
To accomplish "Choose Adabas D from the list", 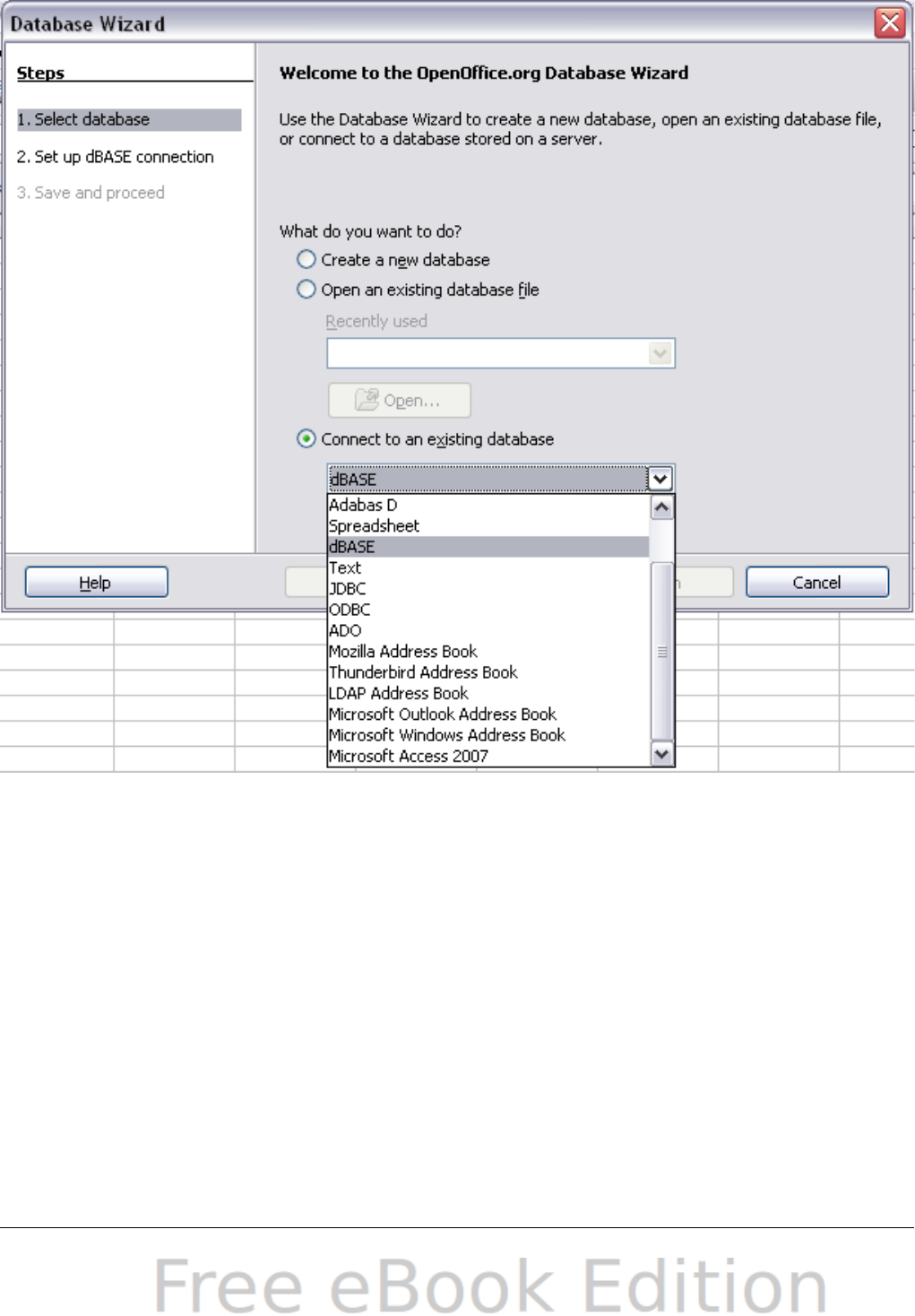I will pos(488,505).
